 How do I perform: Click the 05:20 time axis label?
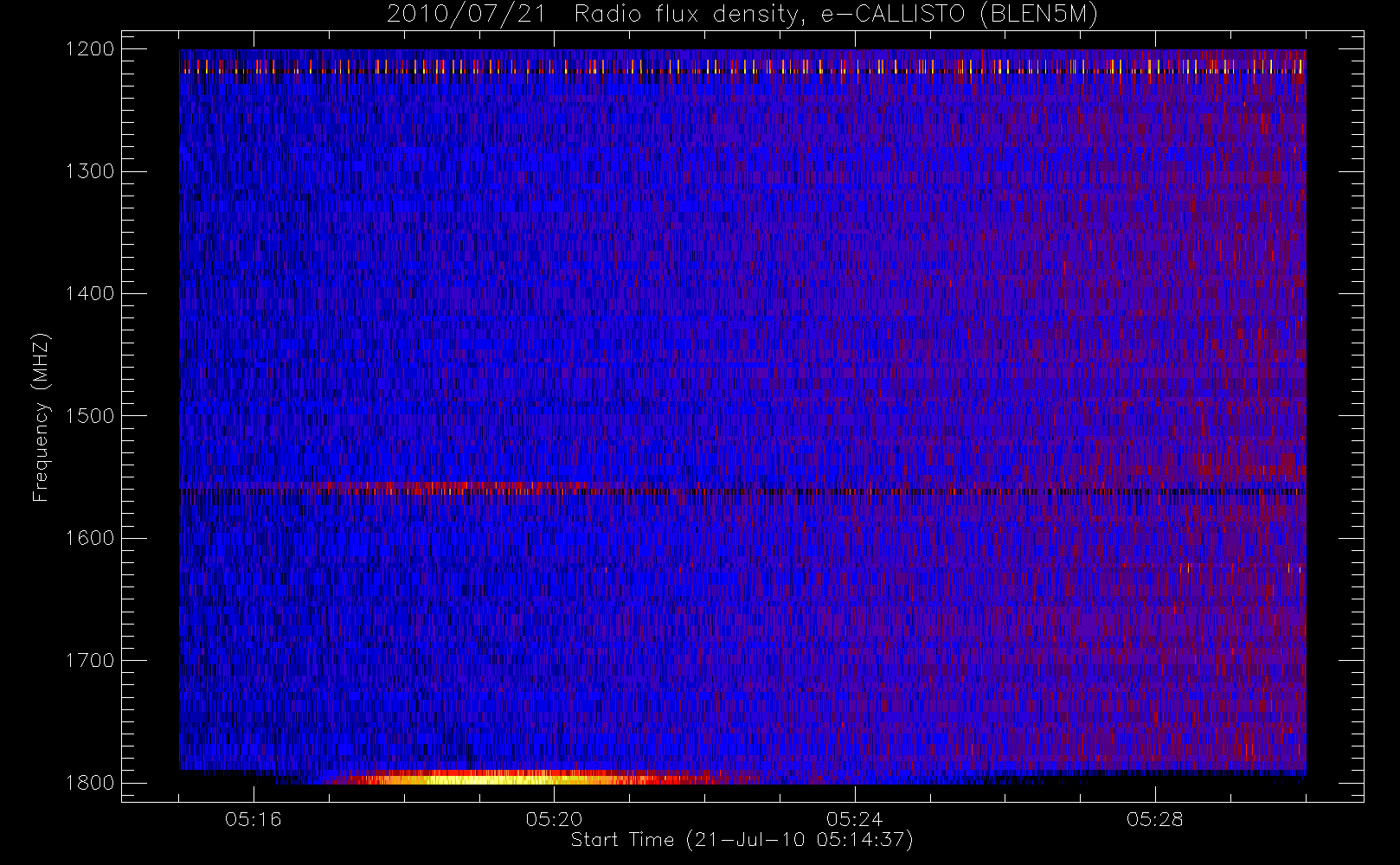(x=554, y=819)
